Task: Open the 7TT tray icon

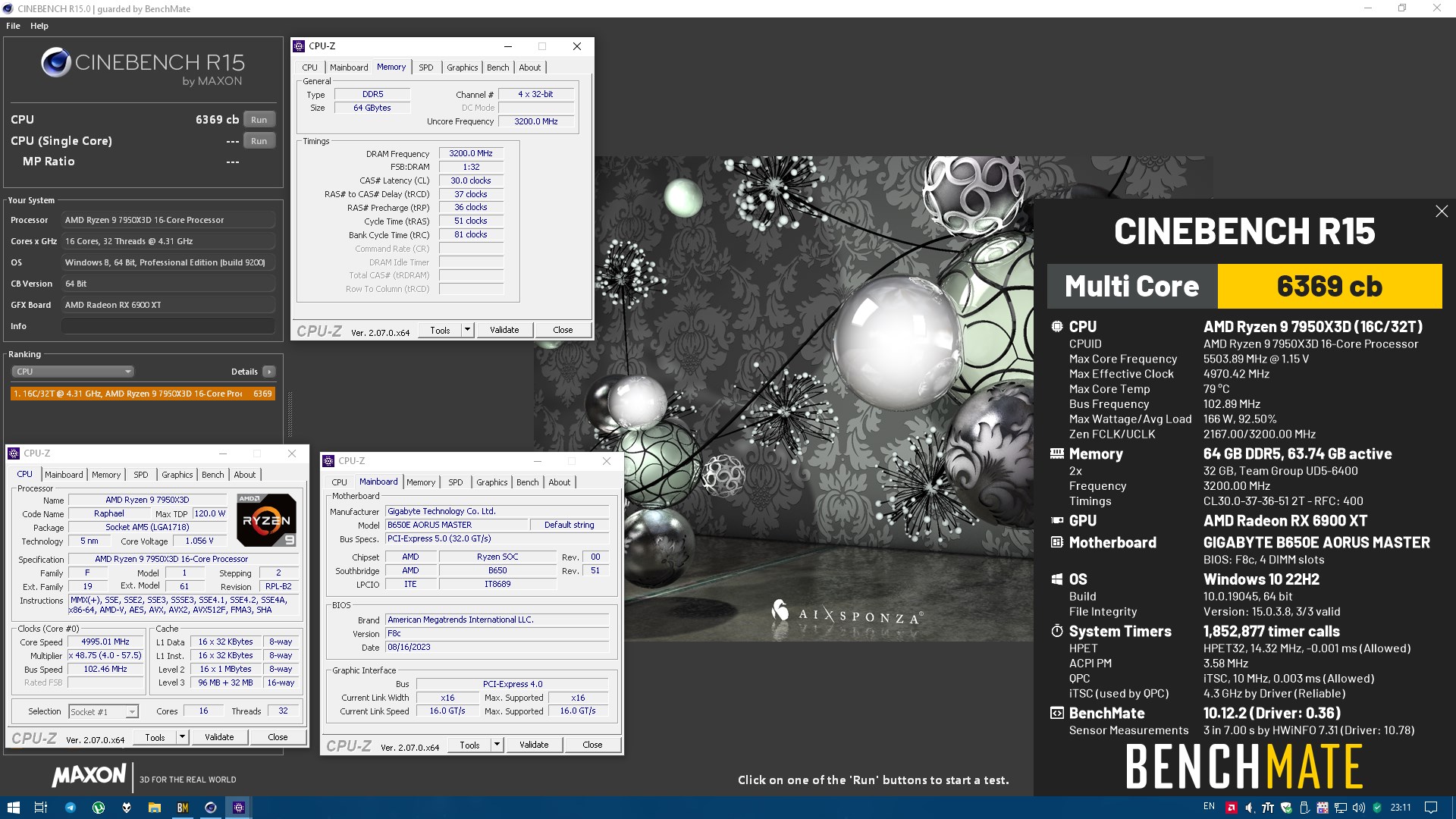Action: click(x=1267, y=808)
